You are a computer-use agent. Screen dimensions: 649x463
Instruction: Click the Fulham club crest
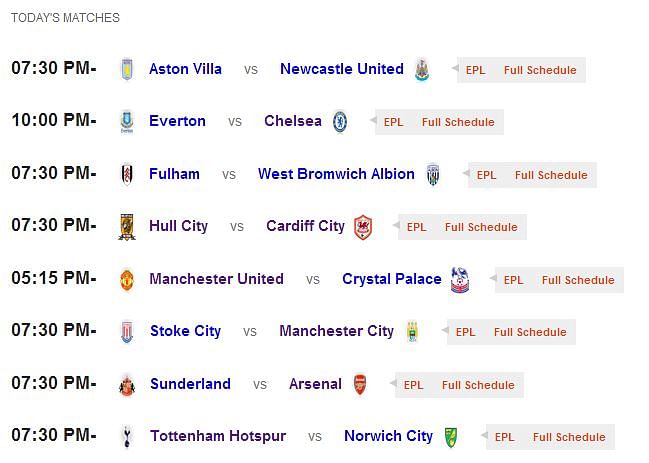[x=127, y=174]
